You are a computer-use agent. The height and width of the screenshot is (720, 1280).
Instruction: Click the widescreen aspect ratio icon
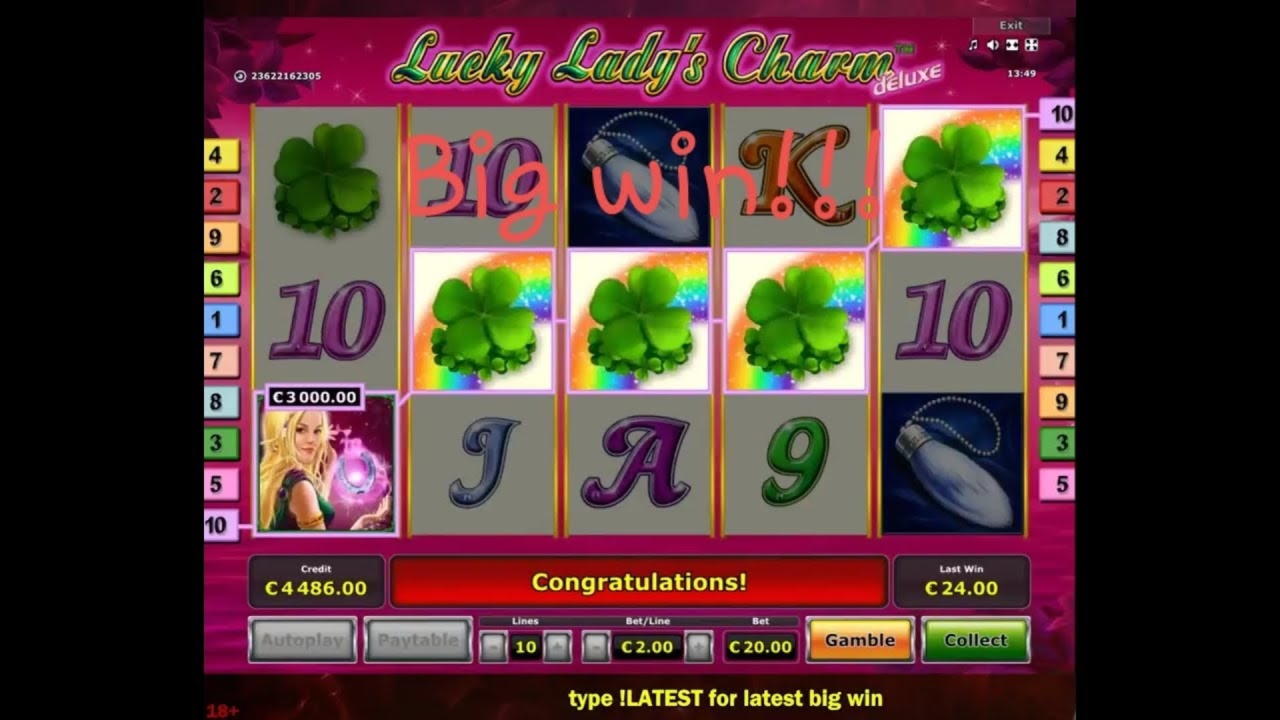[x=1012, y=45]
